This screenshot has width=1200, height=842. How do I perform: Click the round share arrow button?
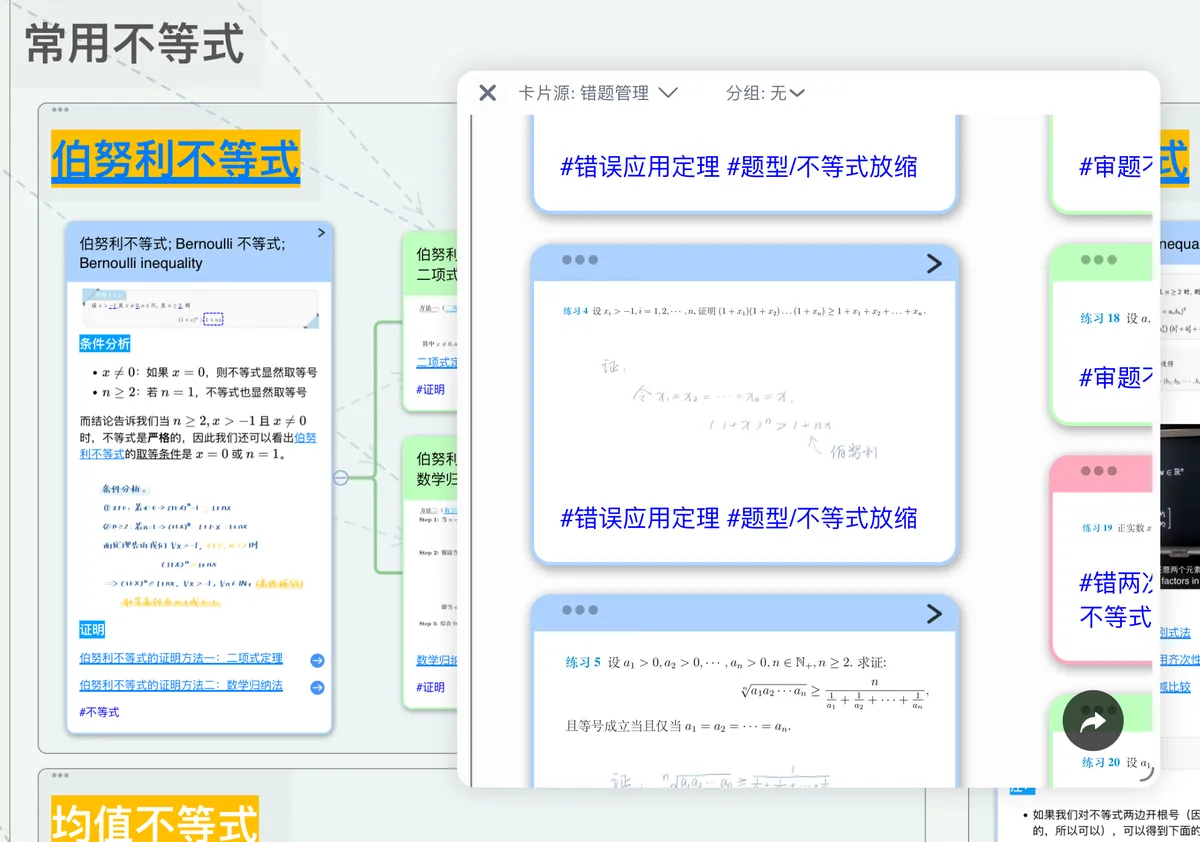pyautogui.click(x=1093, y=720)
